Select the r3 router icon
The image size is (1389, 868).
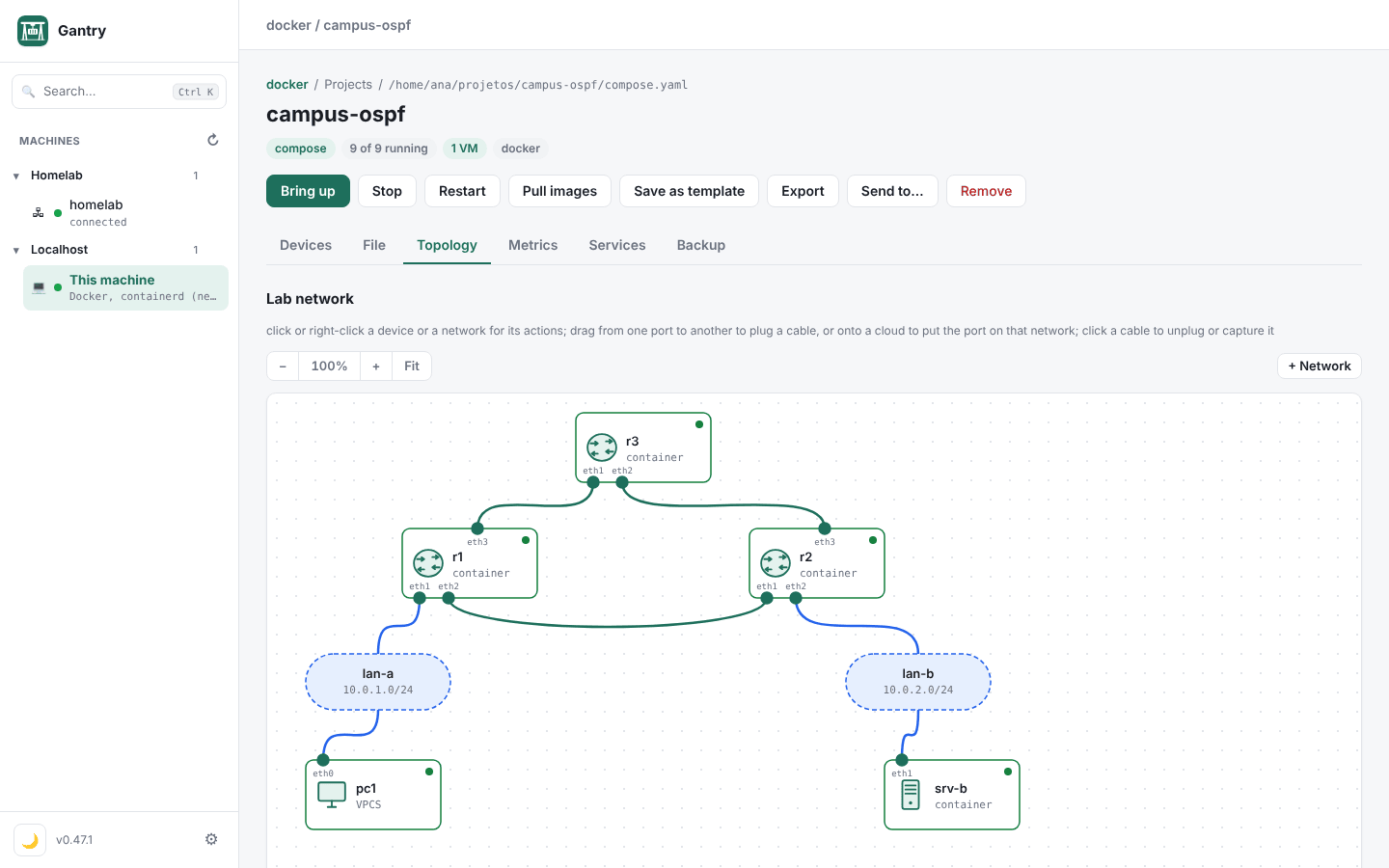pos(602,448)
